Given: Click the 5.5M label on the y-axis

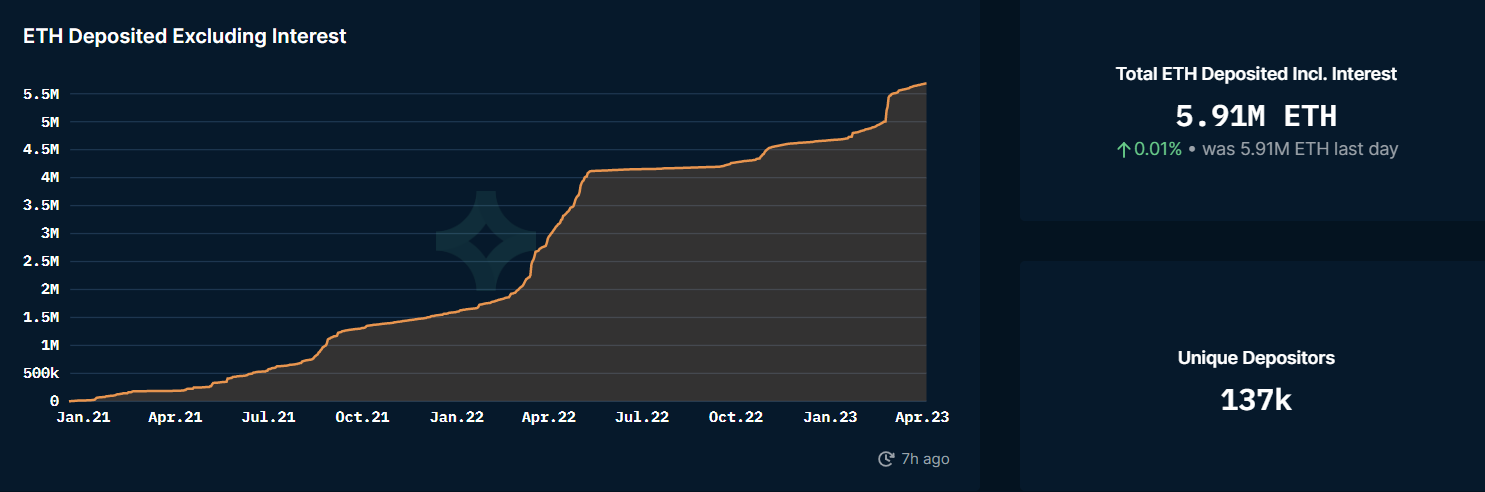Looking at the screenshot, I should click(x=41, y=94).
